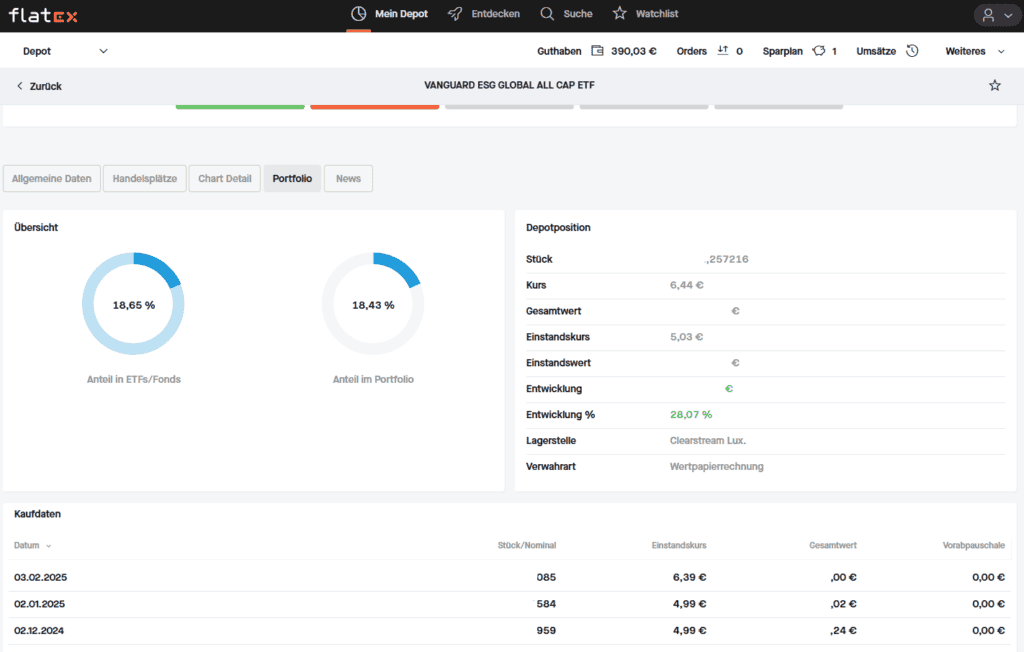1024x652 pixels.
Task: Switch to the News tab
Action: [x=349, y=178]
